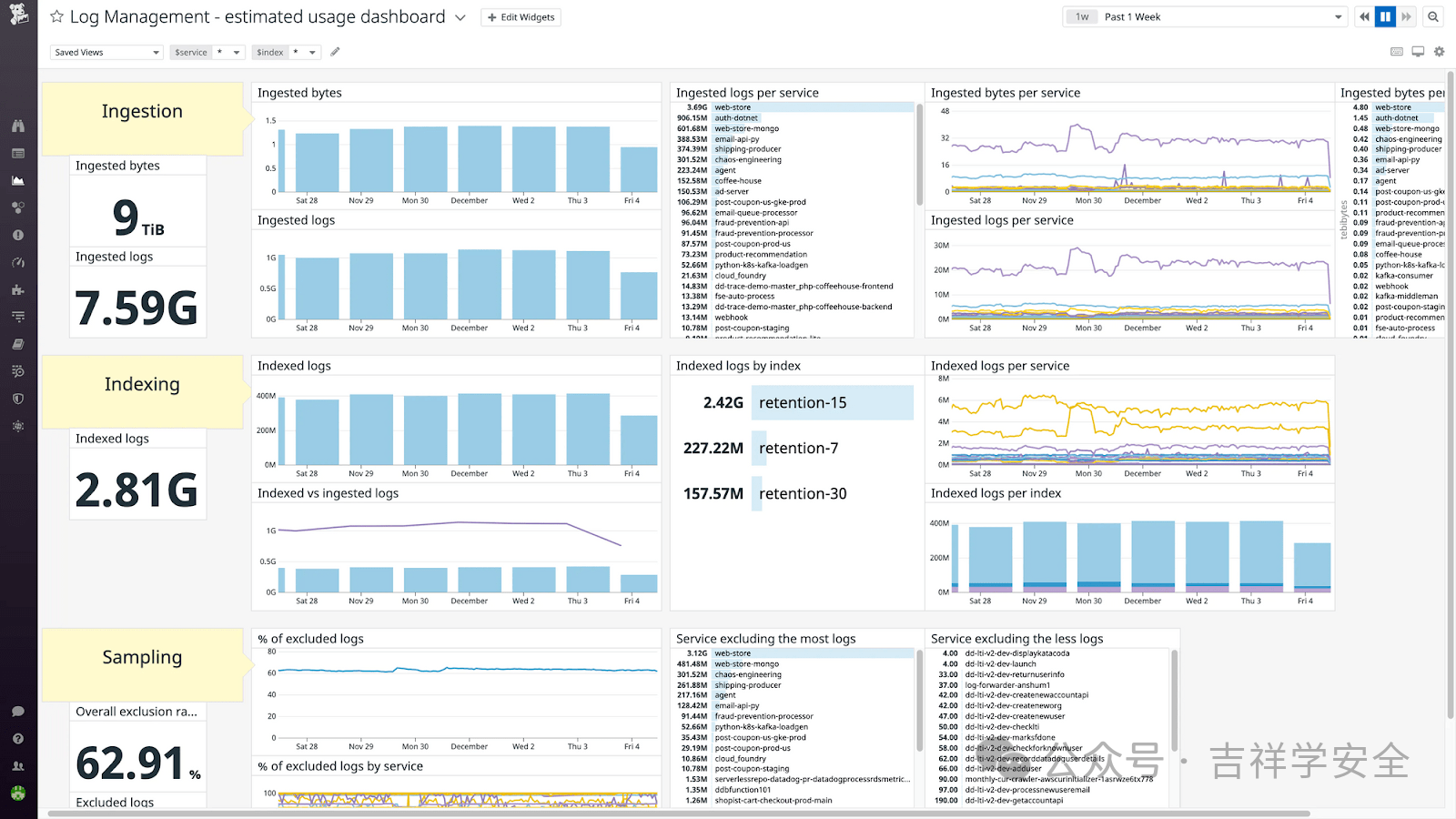The height and width of the screenshot is (819, 1456).
Task: Open the Infrastructure hexagons icon in sidebar
Action: click(x=18, y=207)
